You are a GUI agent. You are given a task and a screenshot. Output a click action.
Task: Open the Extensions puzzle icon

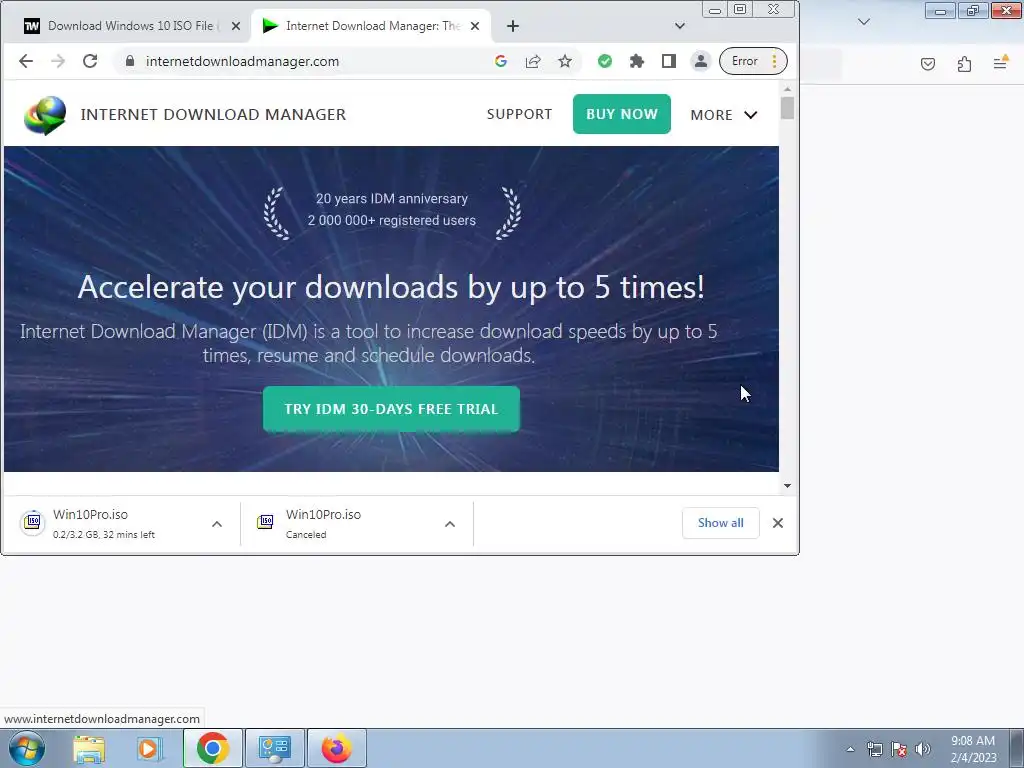pos(637,61)
